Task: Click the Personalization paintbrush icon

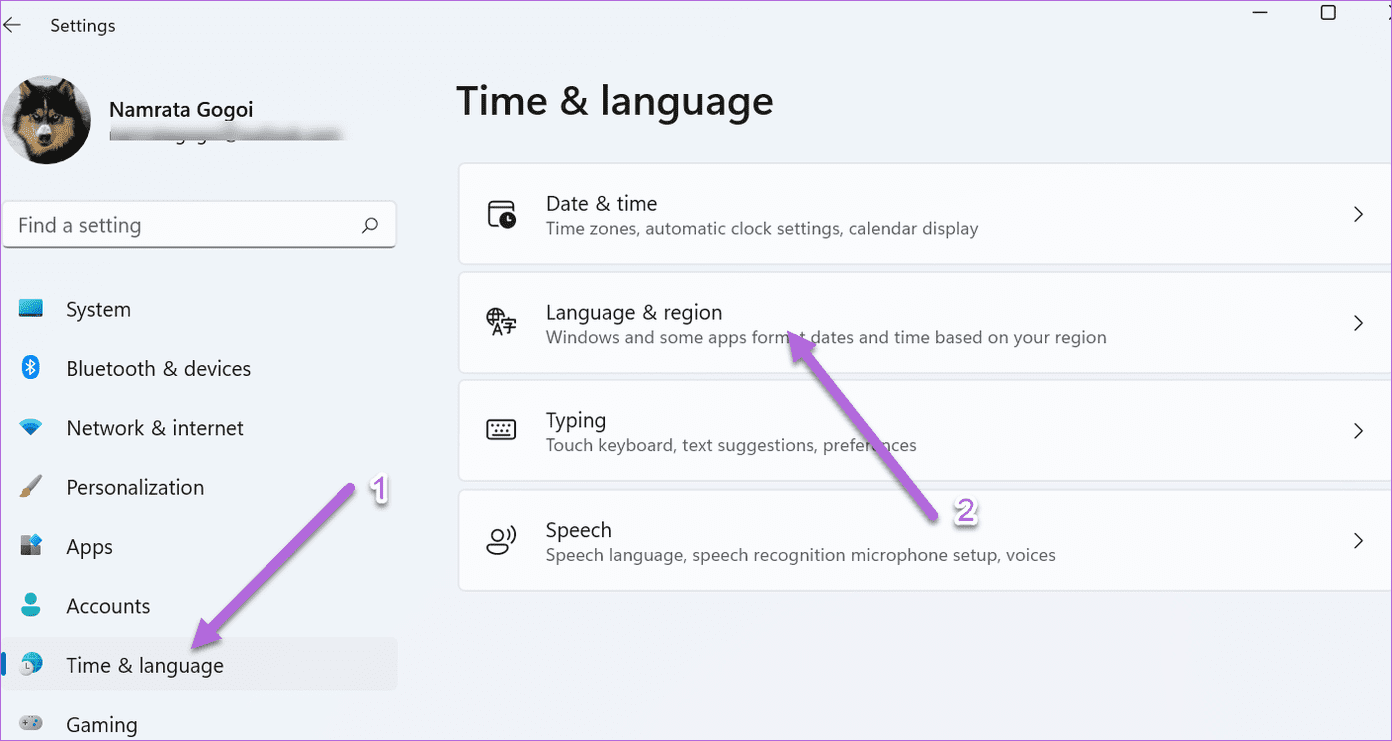Action: 31,487
